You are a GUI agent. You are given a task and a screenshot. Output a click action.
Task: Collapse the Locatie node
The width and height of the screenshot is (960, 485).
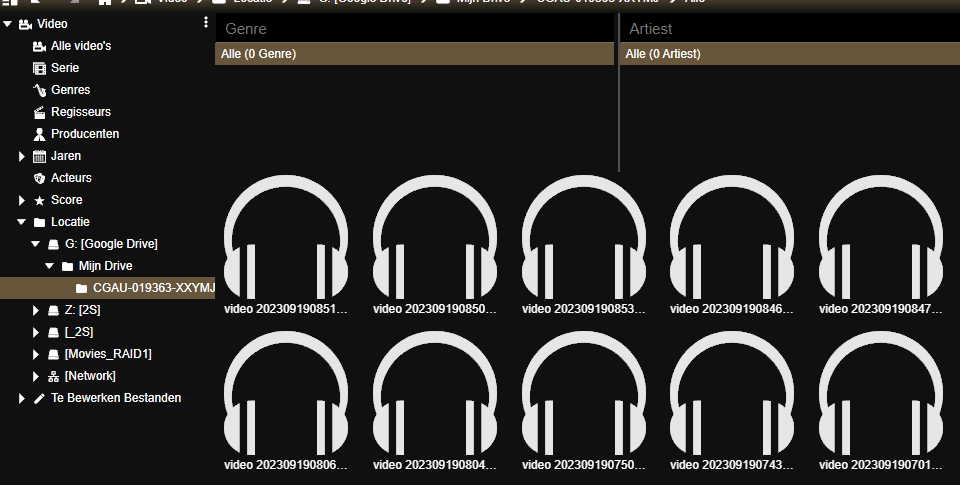[x=21, y=222]
